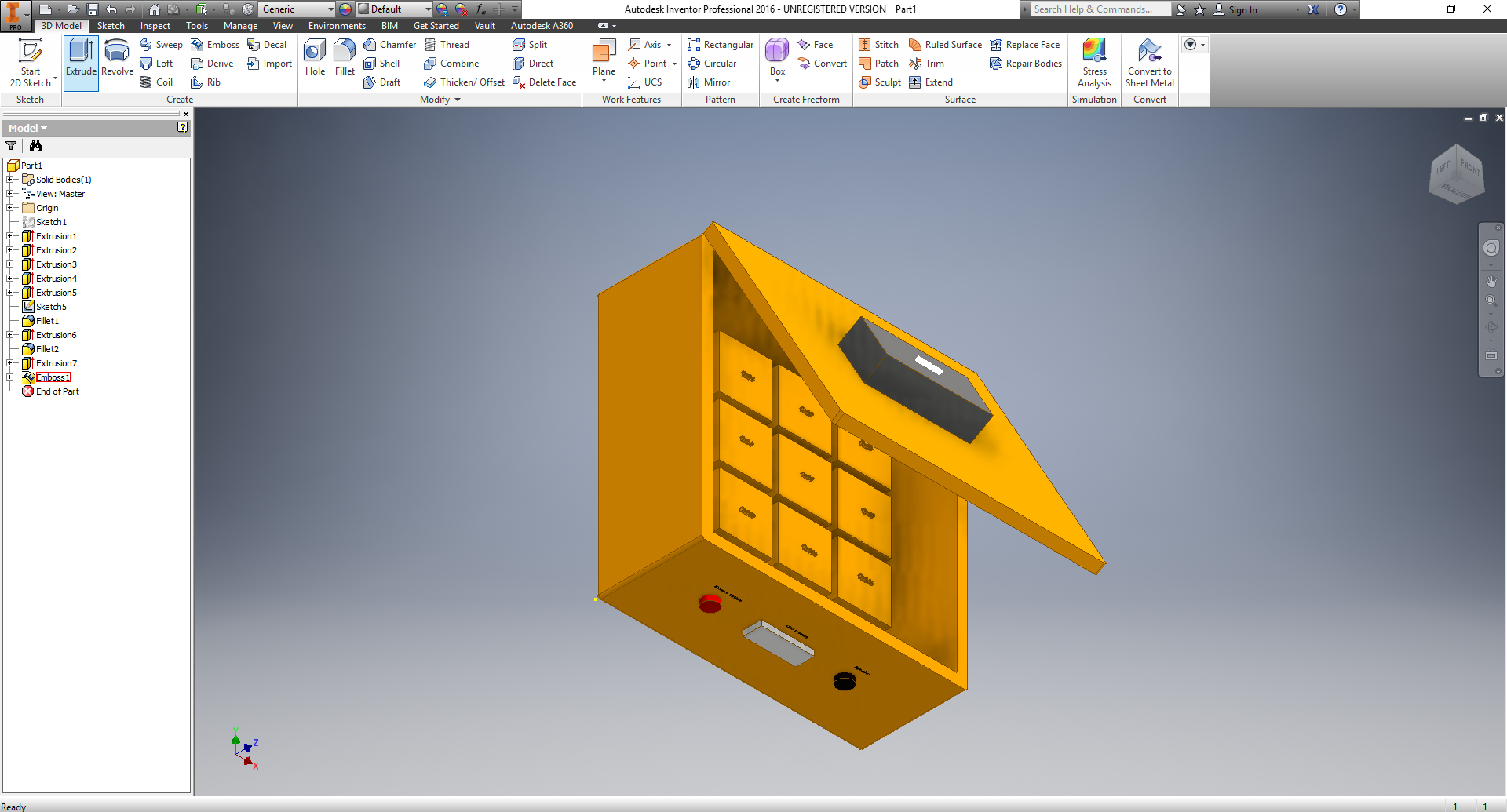Image resolution: width=1507 pixels, height=812 pixels.
Task: Apply a Fillet
Action: click(345, 60)
